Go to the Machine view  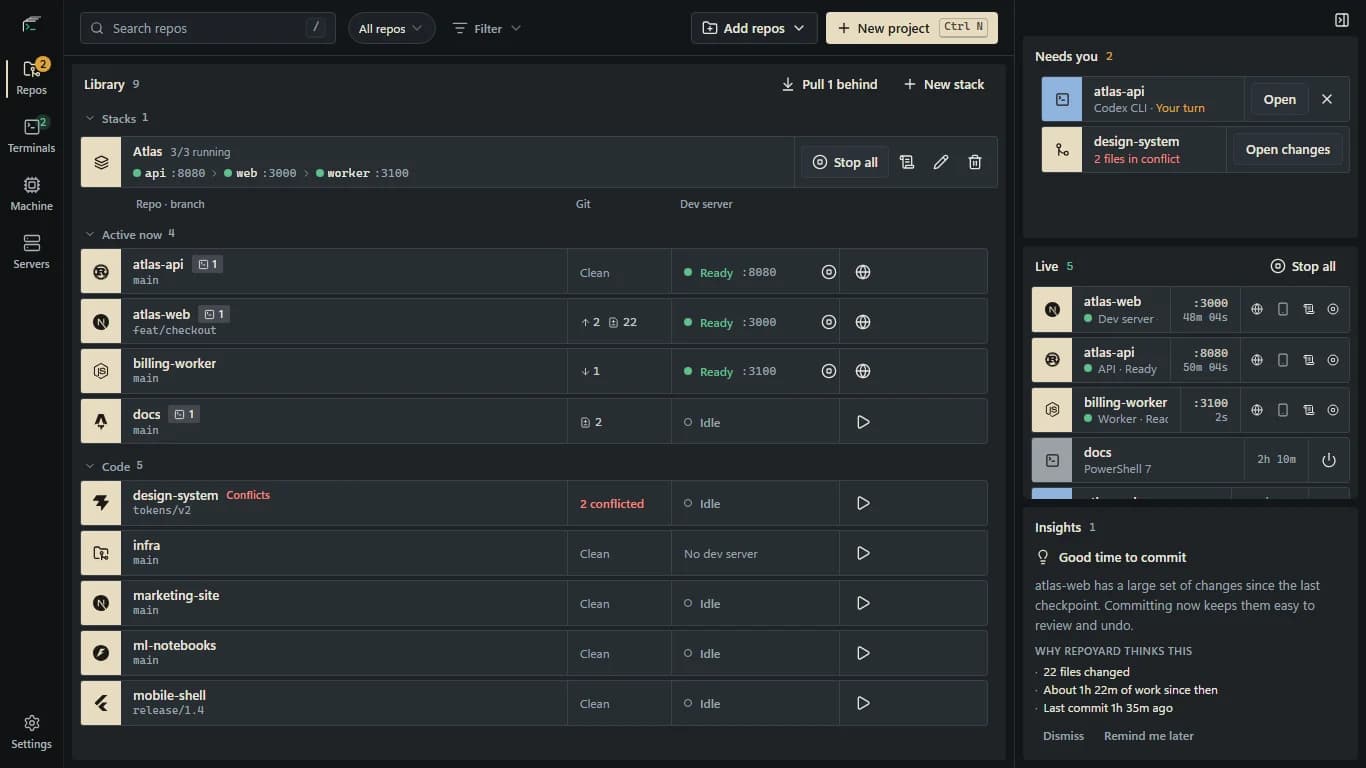31,194
